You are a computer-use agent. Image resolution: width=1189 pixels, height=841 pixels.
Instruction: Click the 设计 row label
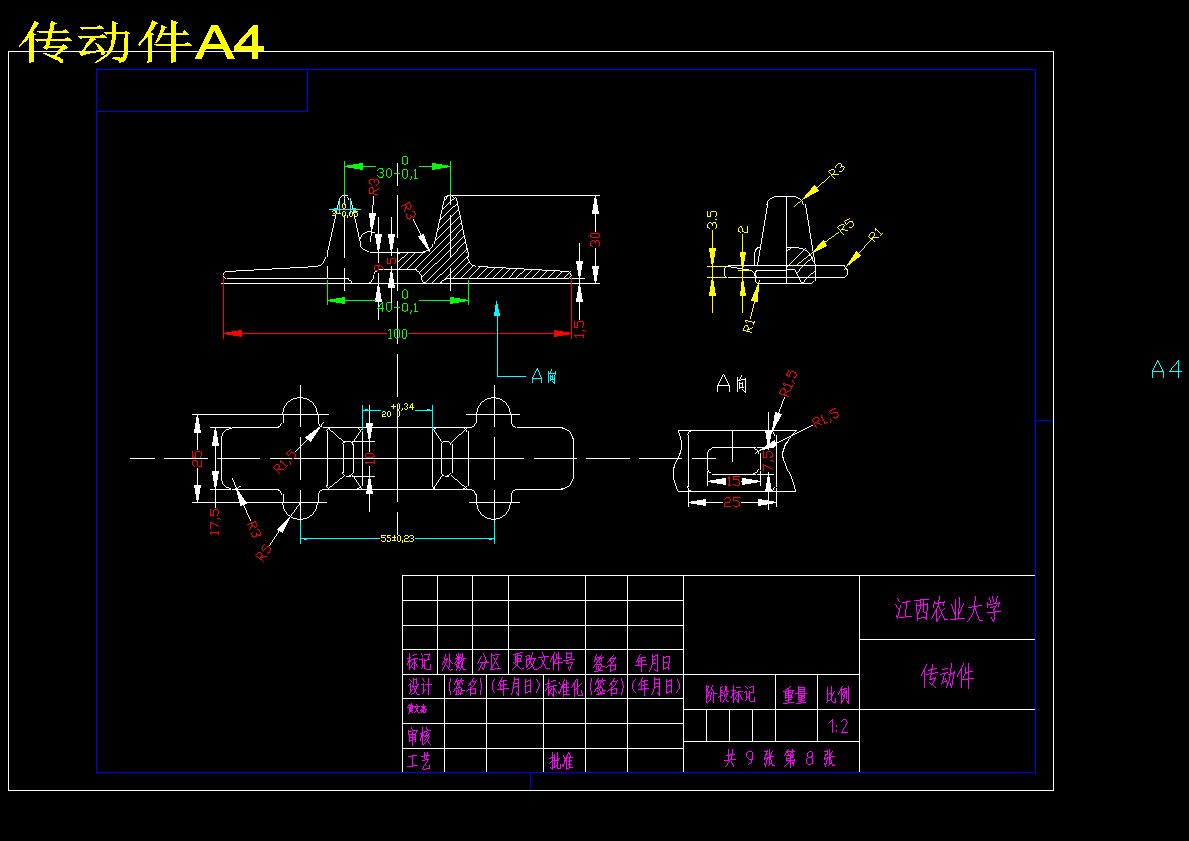click(420, 687)
